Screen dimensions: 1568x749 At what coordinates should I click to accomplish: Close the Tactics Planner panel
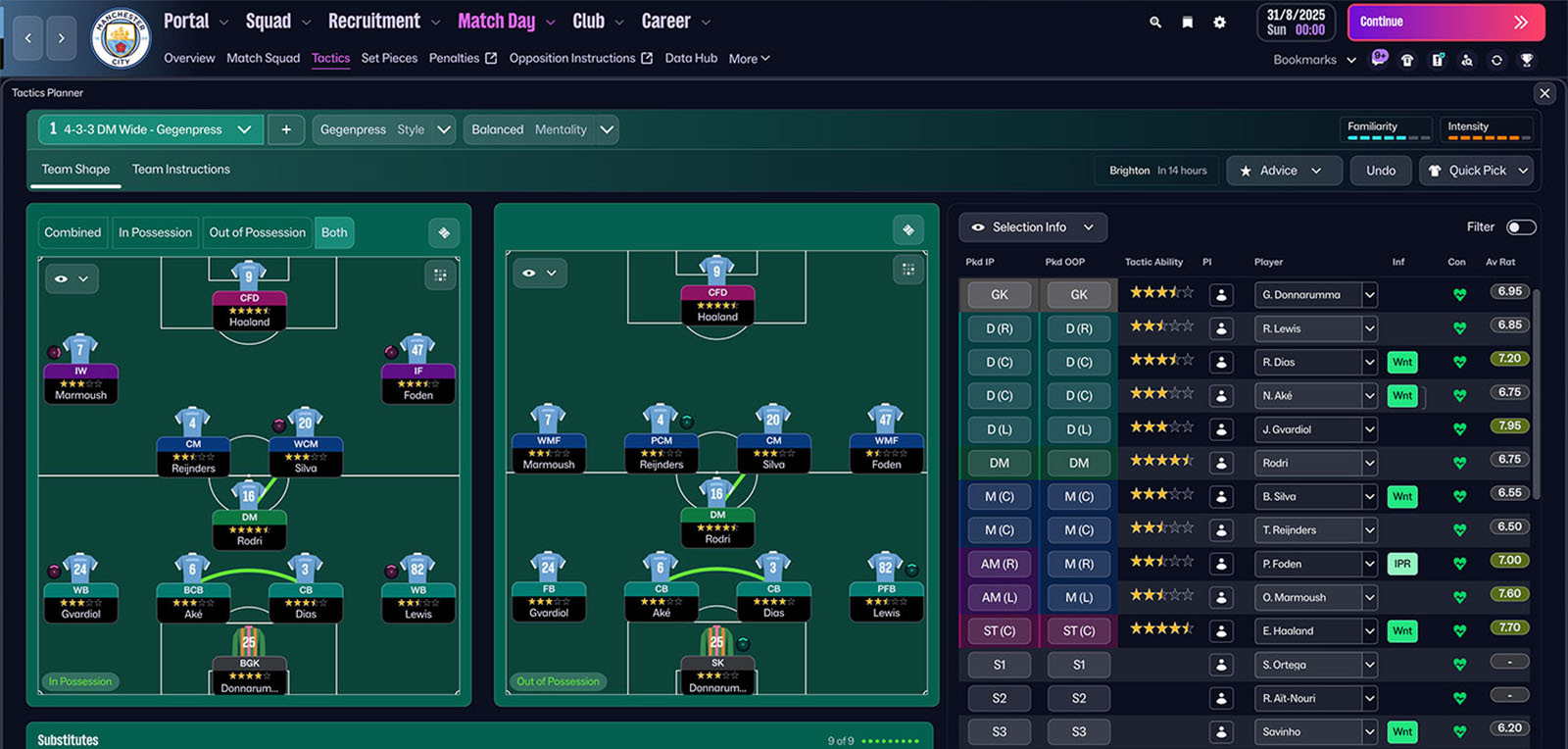[1544, 93]
